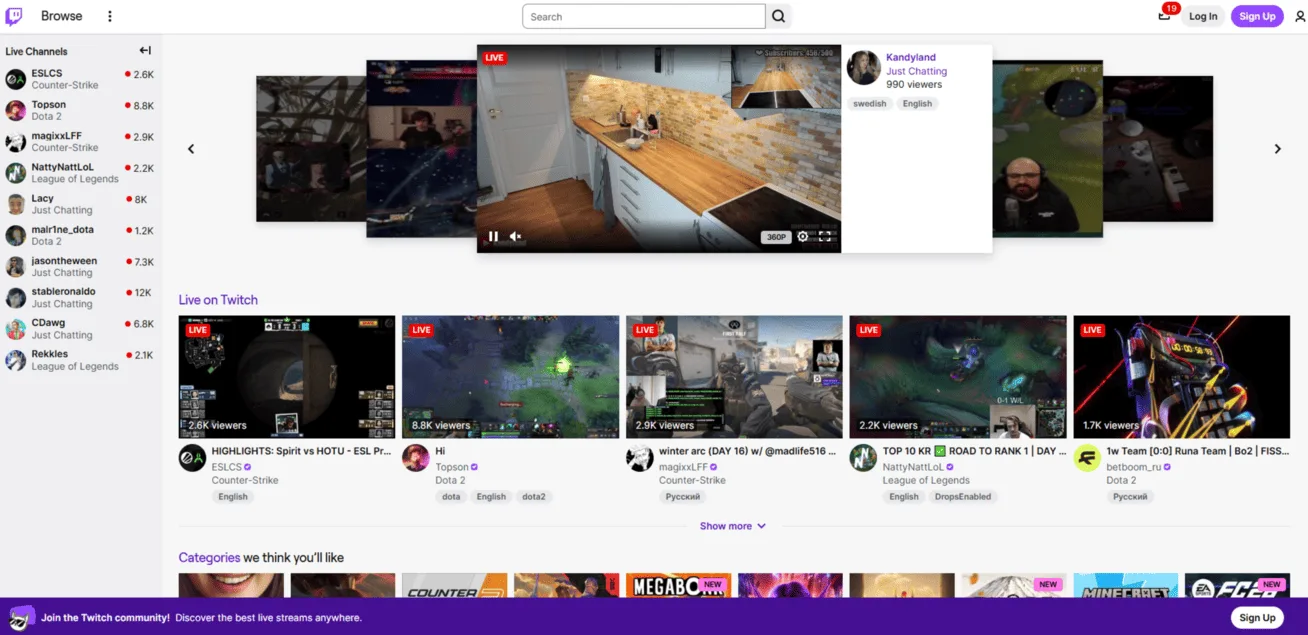Open Just Chatting category under Kandyland

(916, 71)
